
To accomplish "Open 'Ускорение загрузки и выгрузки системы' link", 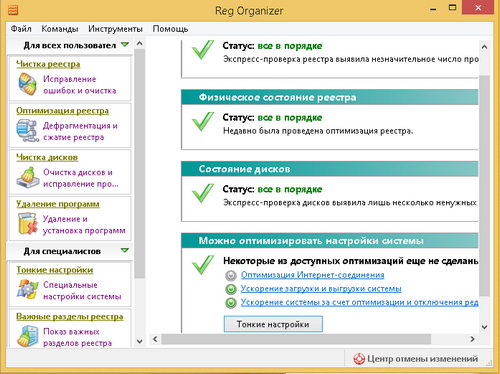I will click(x=321, y=289).
